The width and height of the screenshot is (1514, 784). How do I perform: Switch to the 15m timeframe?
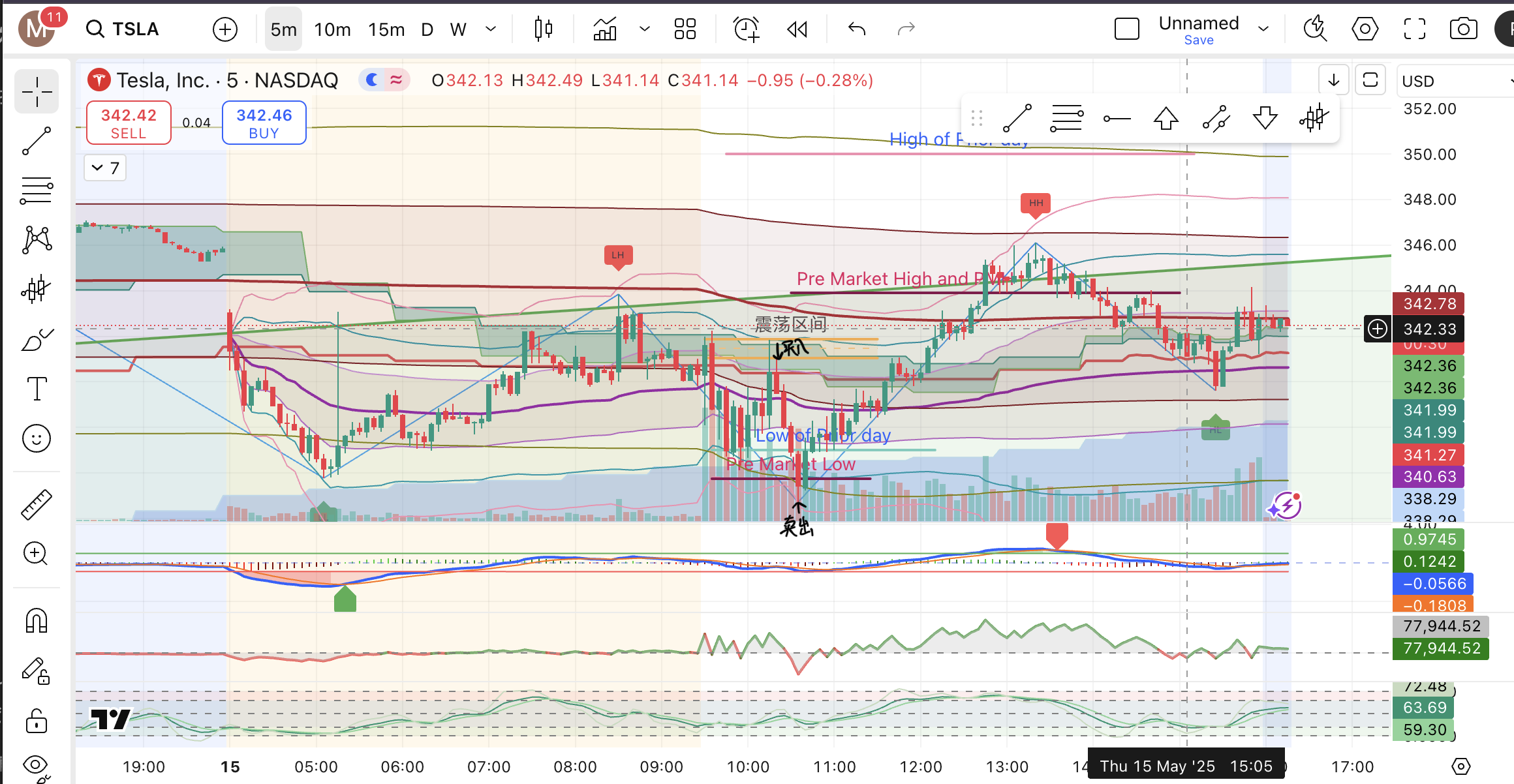386,29
